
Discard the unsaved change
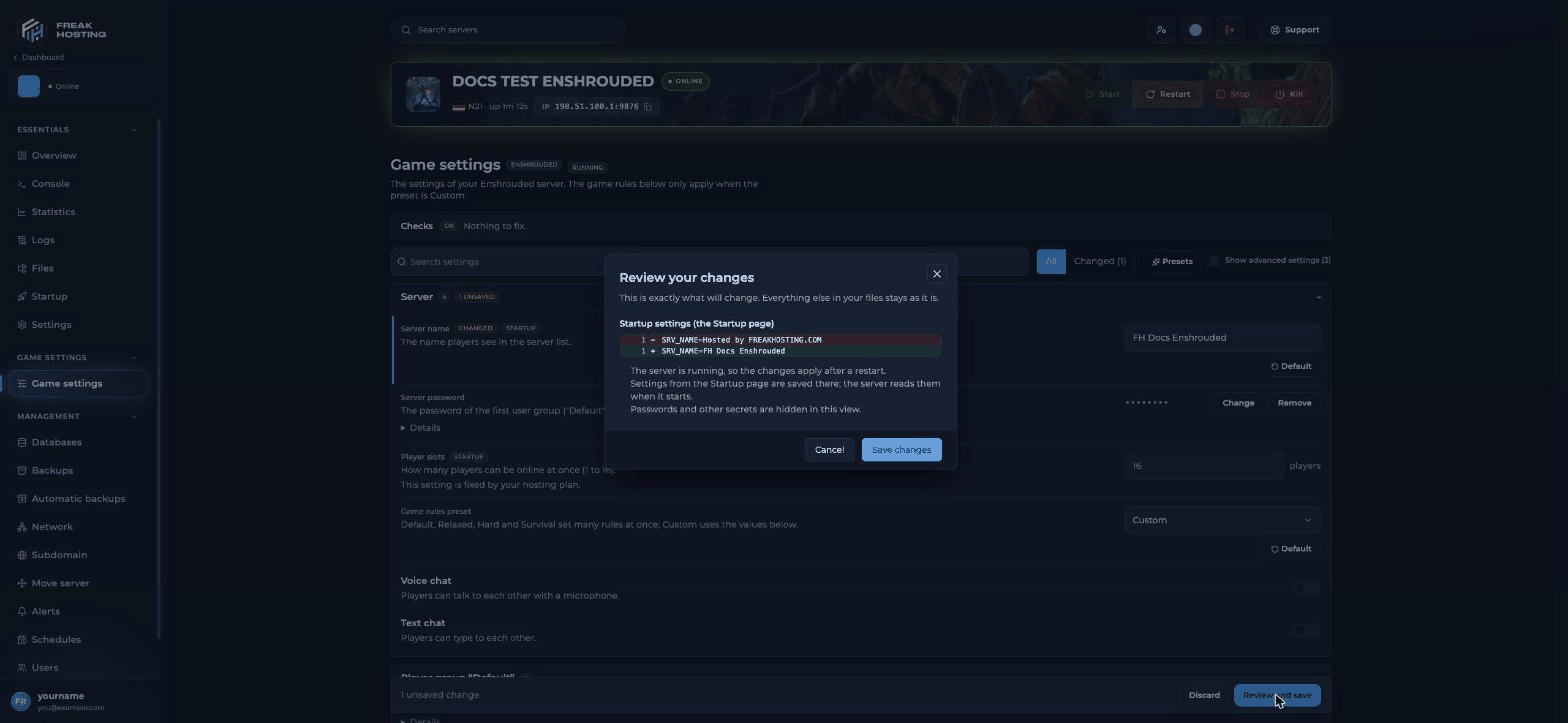[1204, 695]
